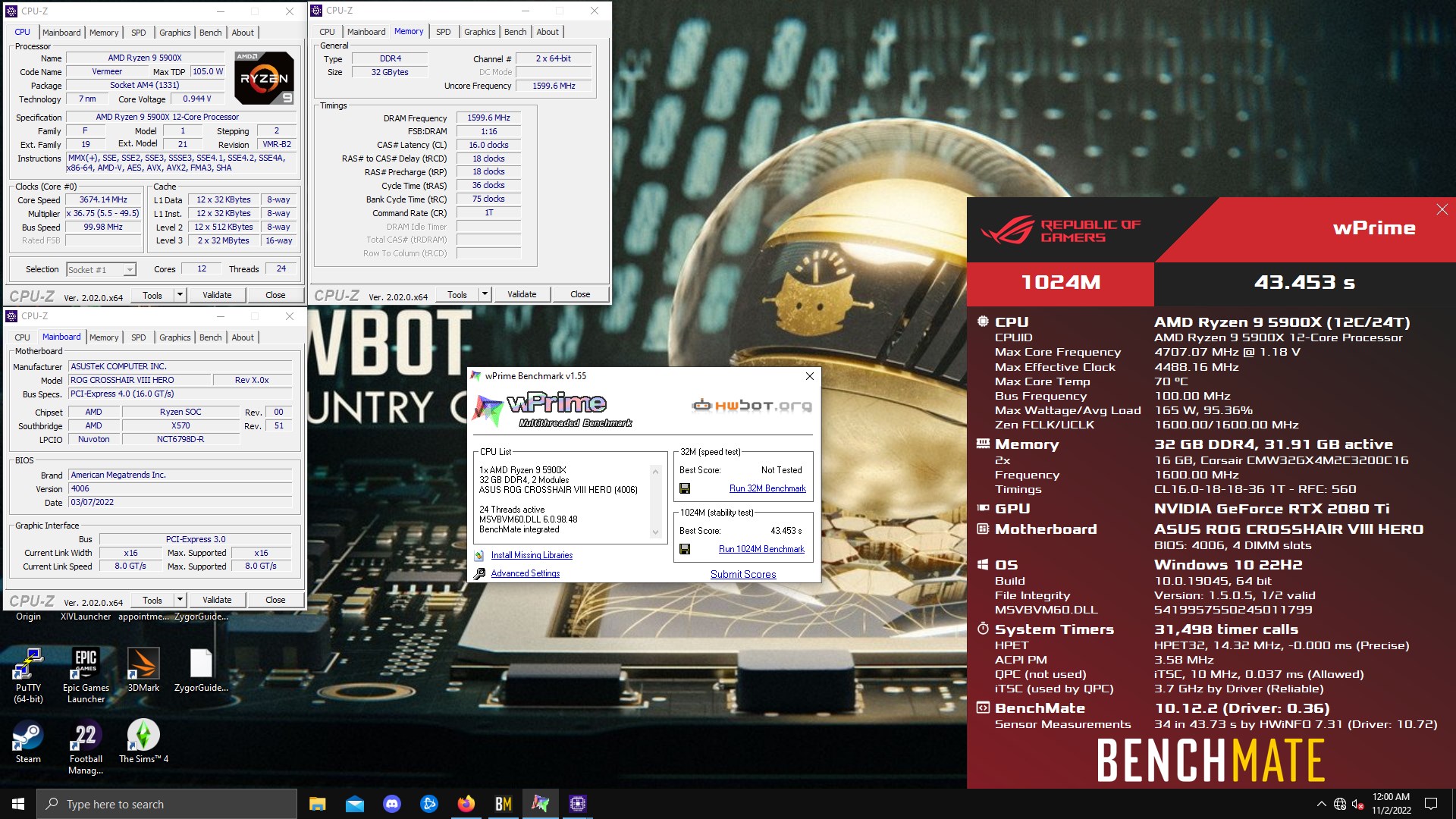Click Validate in the top-left CPU-Z window

coord(217,295)
